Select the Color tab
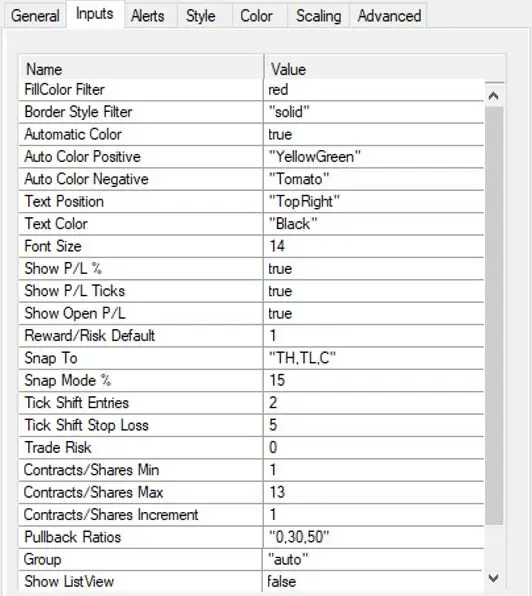This screenshot has width=532, height=596. [256, 16]
